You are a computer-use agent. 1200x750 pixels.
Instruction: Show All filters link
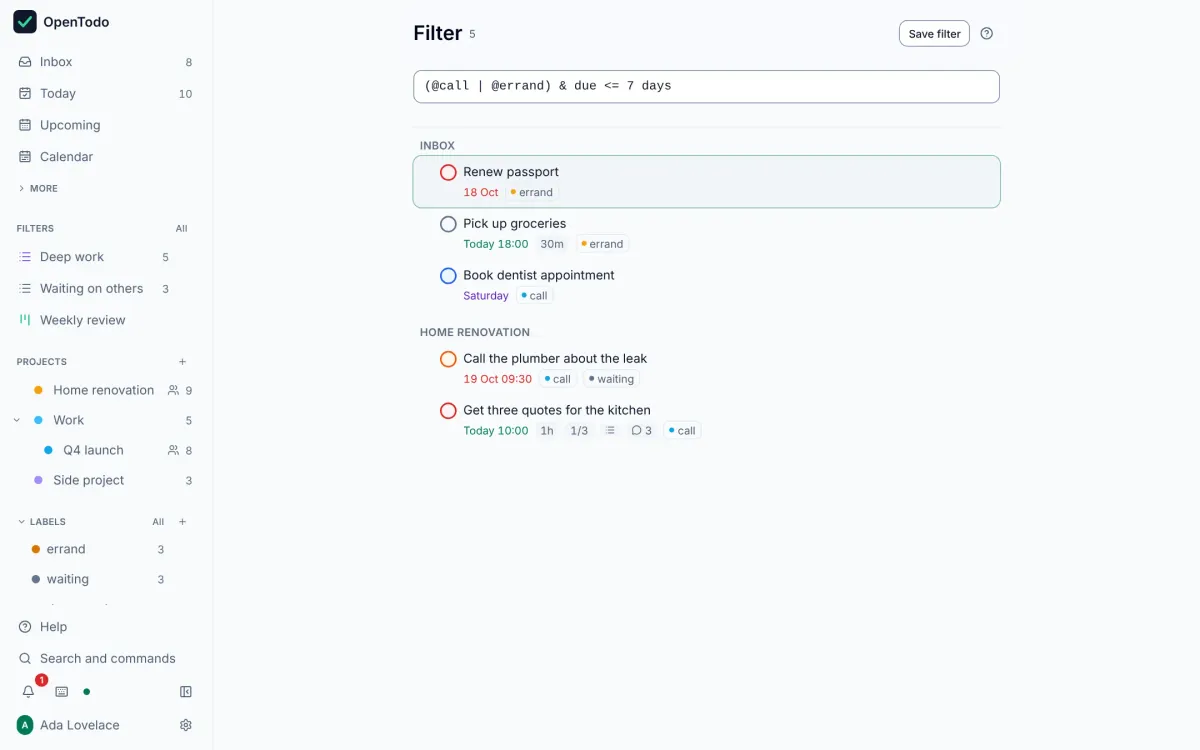tap(181, 229)
